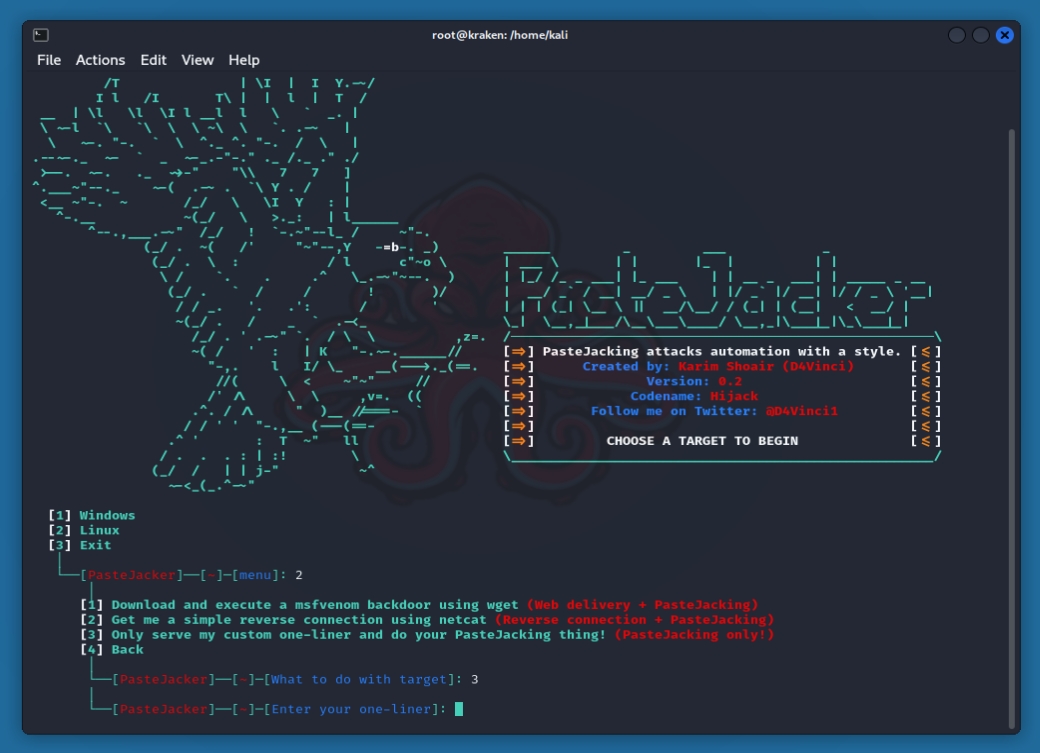Open the Edit menu
The image size is (1040, 753).
tap(153, 60)
